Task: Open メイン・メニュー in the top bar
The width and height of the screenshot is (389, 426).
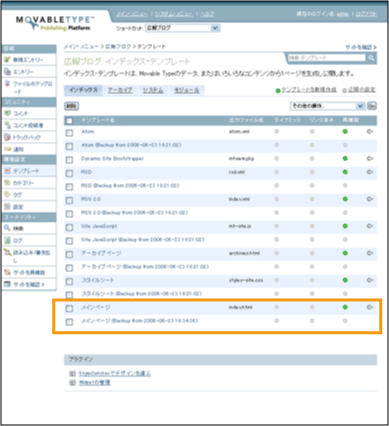Action: [x=132, y=14]
